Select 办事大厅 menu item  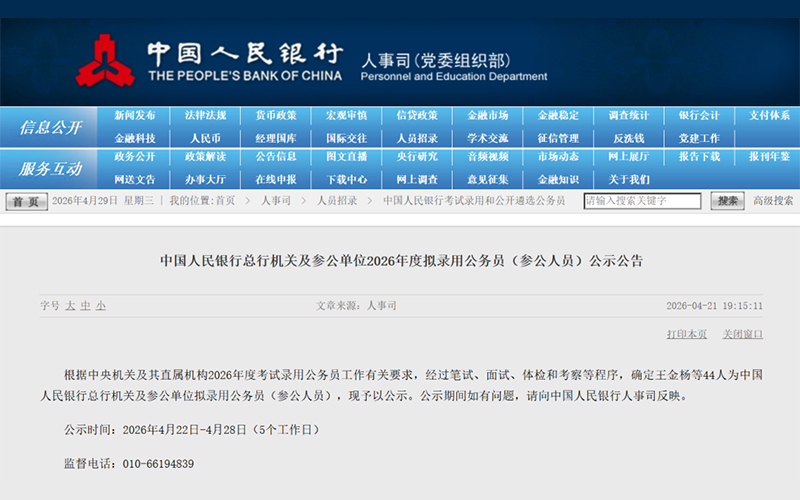coord(205,180)
